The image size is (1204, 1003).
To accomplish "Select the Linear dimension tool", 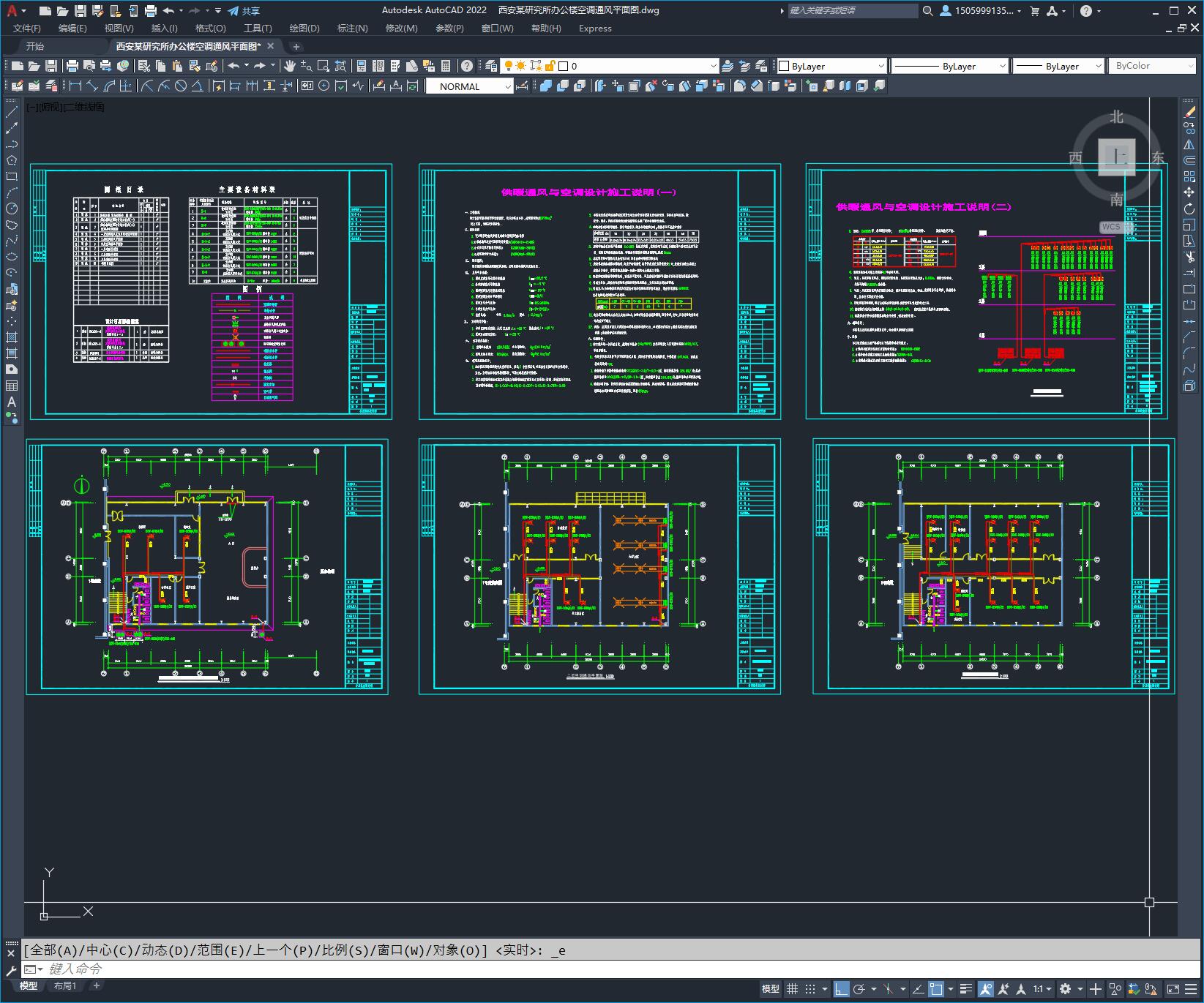I will 75,86.
